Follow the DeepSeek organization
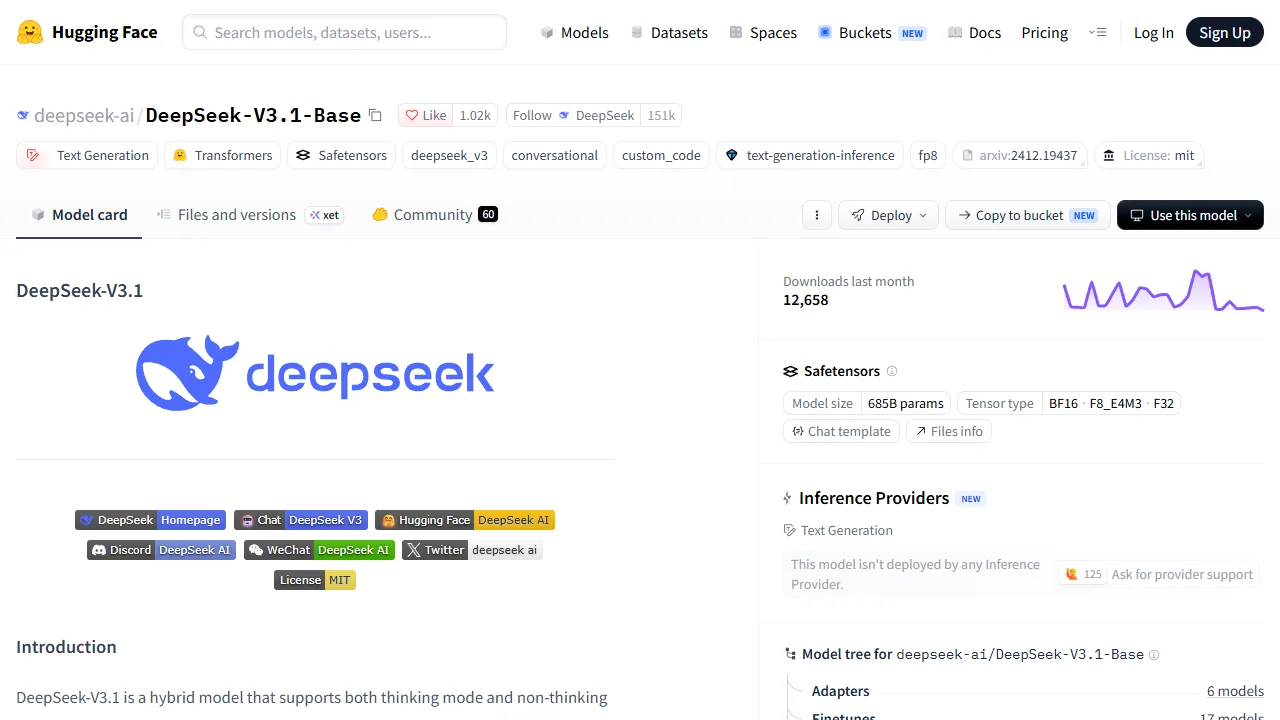Screen dimensions: 1280x720 [x=574, y=115]
